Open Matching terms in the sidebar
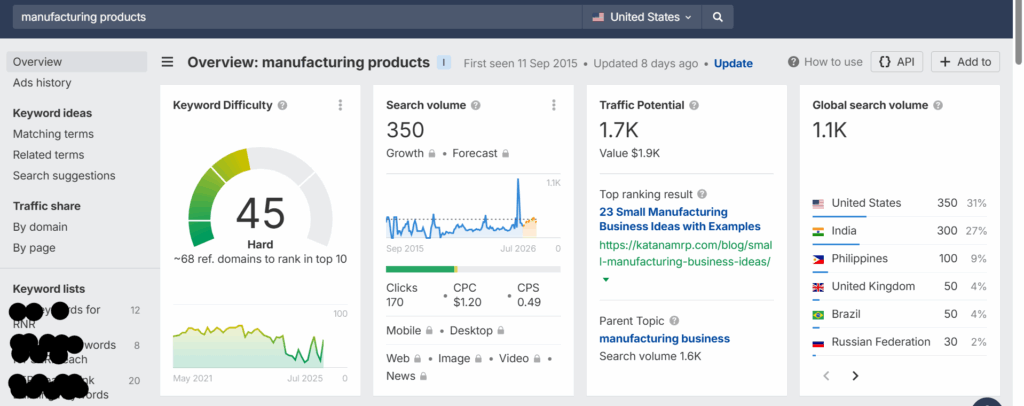 [x=53, y=134]
